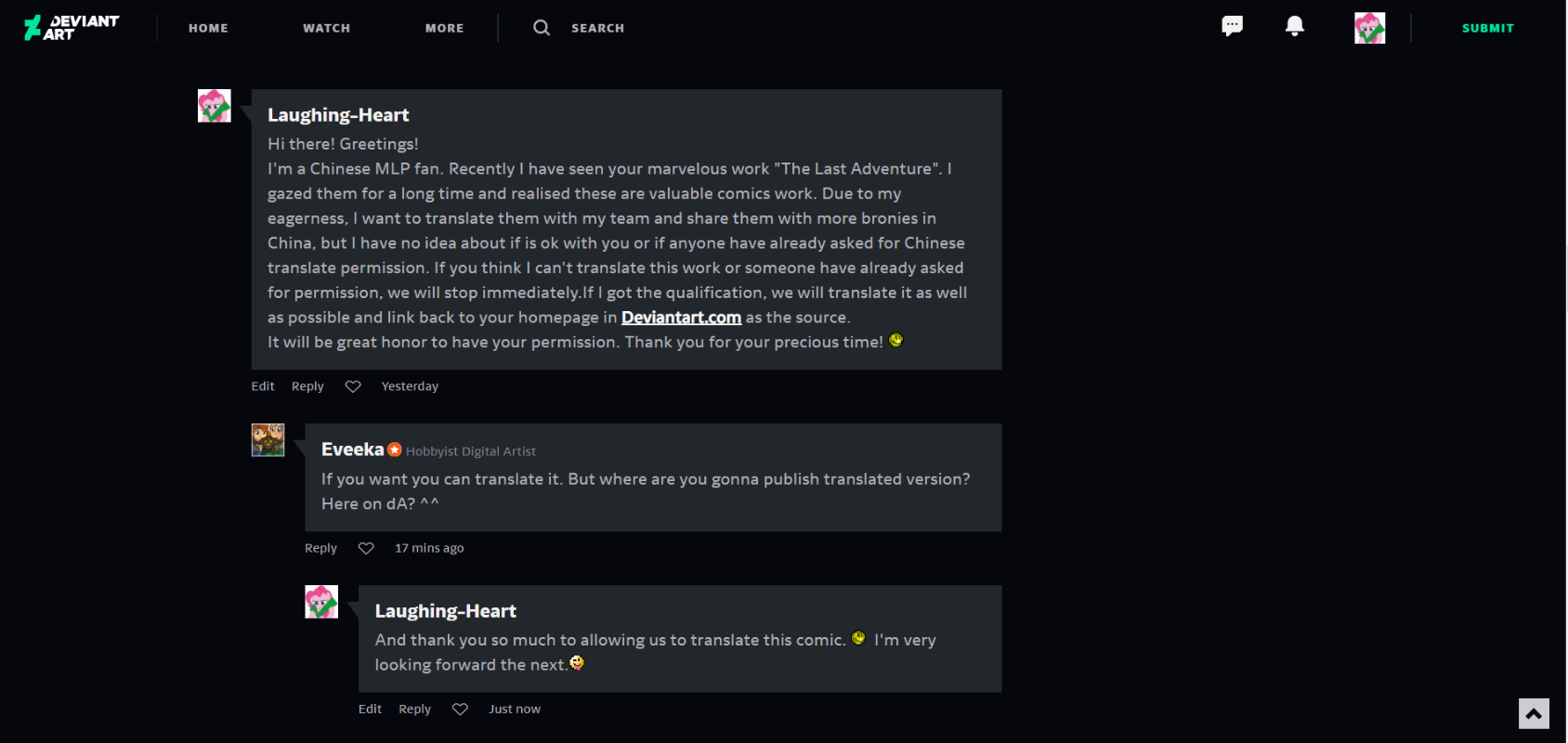1568x743 pixels.
Task: Go to the Home menu item
Action: tap(208, 28)
